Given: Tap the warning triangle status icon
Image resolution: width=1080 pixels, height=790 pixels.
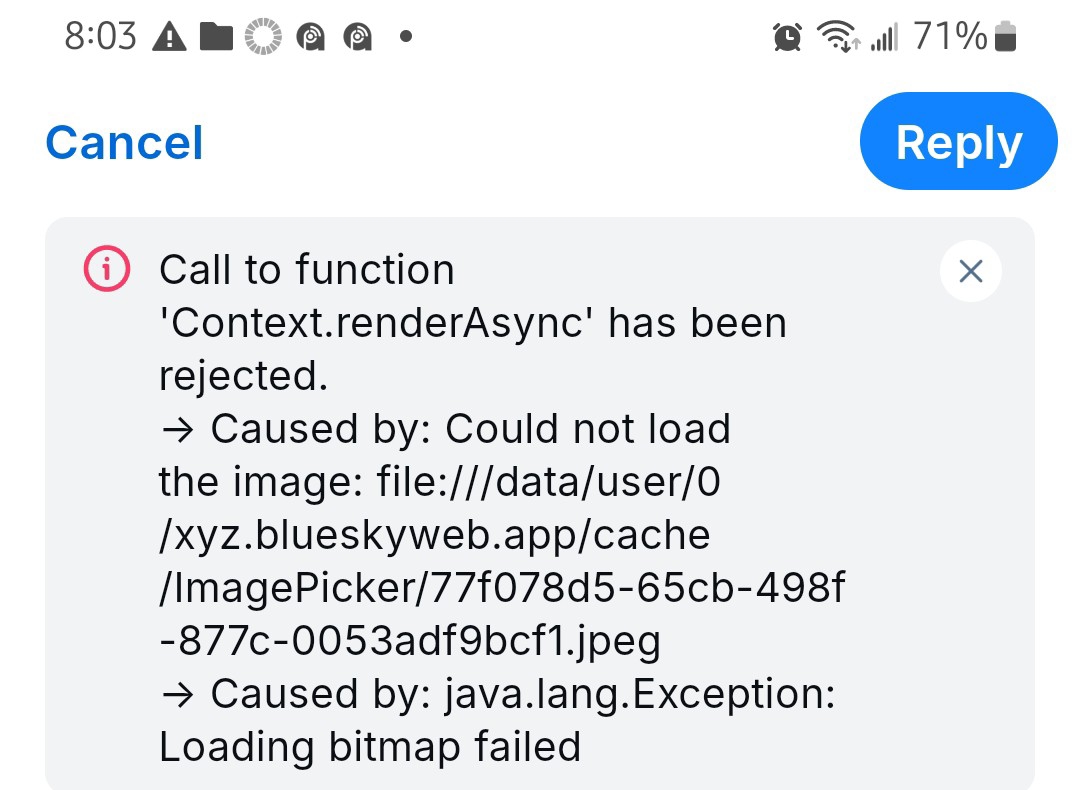Looking at the screenshot, I should (x=168, y=38).
